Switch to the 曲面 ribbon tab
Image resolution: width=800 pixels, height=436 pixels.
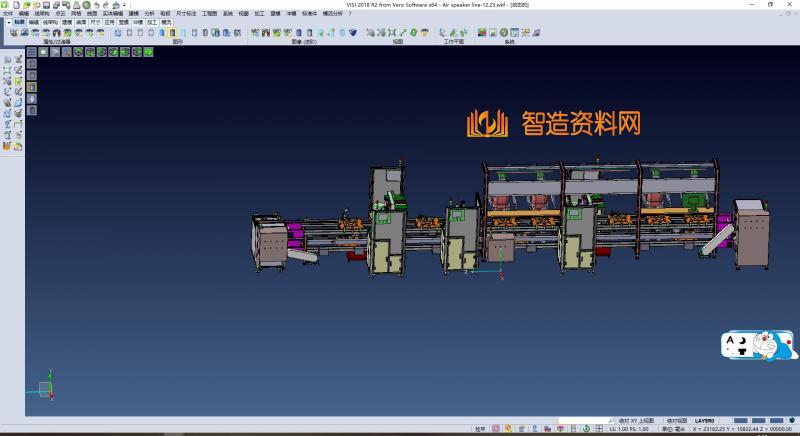81,20
